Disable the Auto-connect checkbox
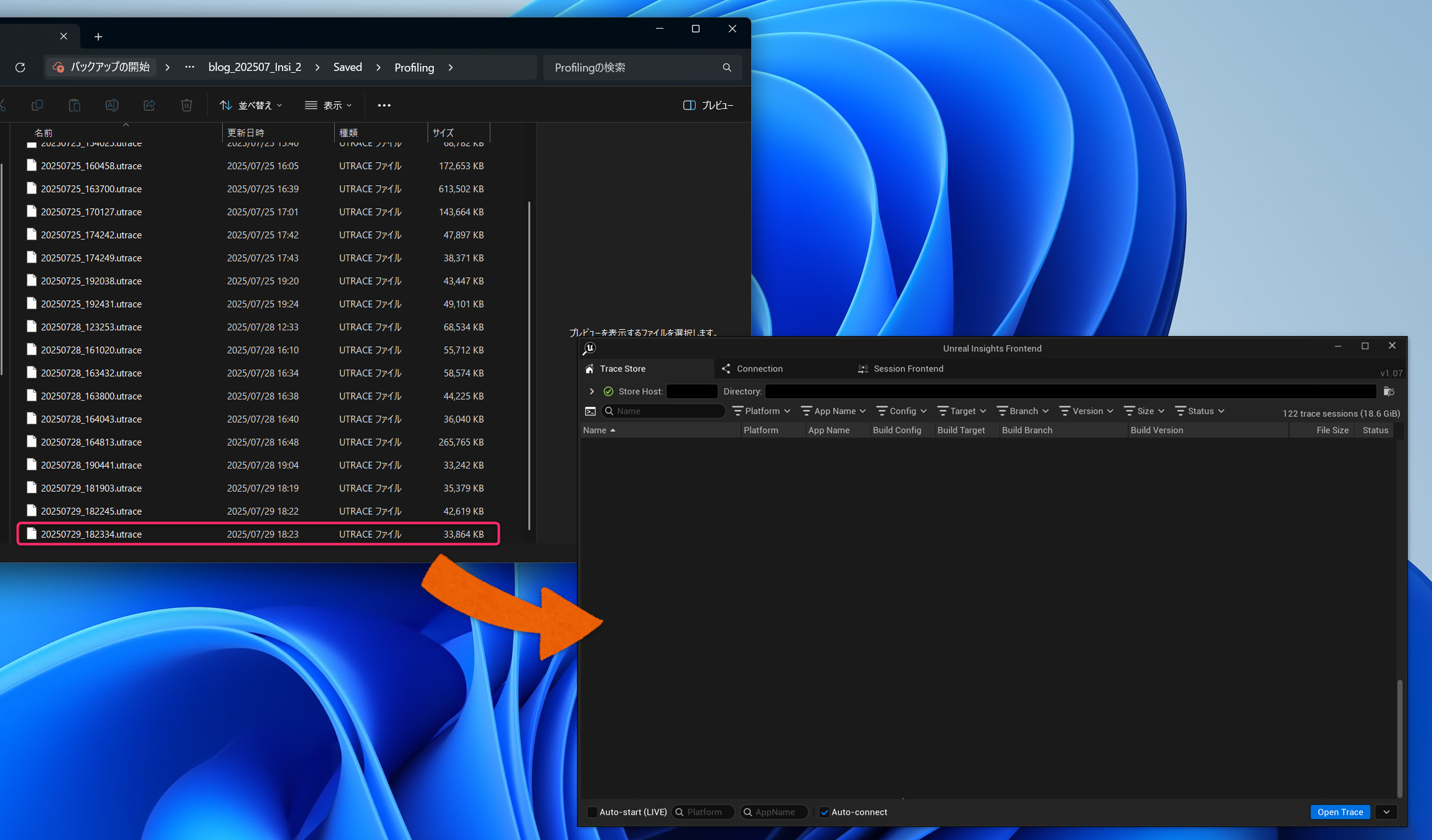 coord(824,812)
